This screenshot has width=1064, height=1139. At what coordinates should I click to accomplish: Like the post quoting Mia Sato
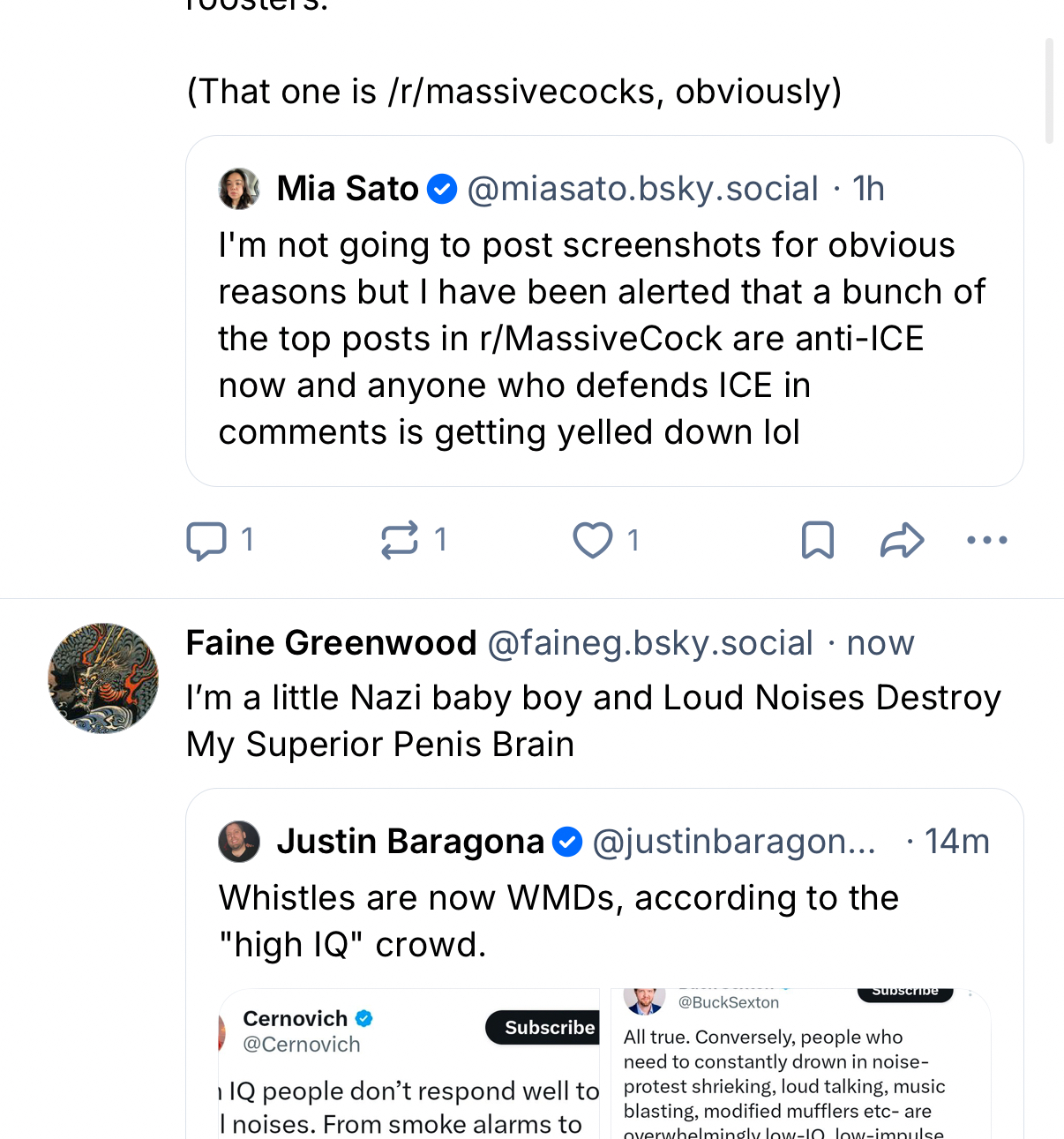pyautogui.click(x=593, y=540)
